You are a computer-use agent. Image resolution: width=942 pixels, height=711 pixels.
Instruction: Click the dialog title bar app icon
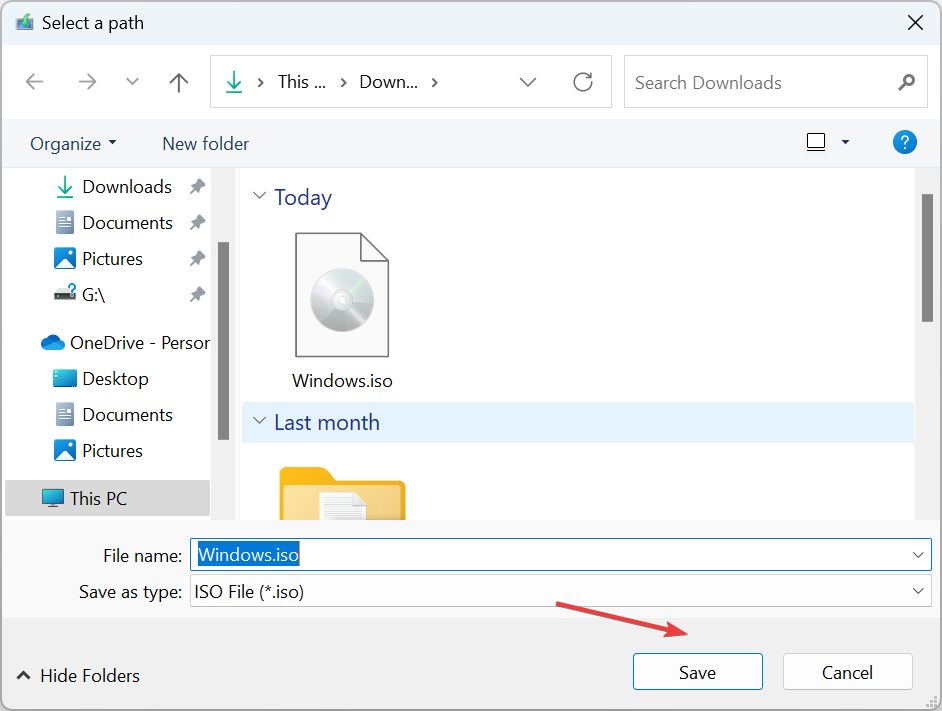(25, 23)
